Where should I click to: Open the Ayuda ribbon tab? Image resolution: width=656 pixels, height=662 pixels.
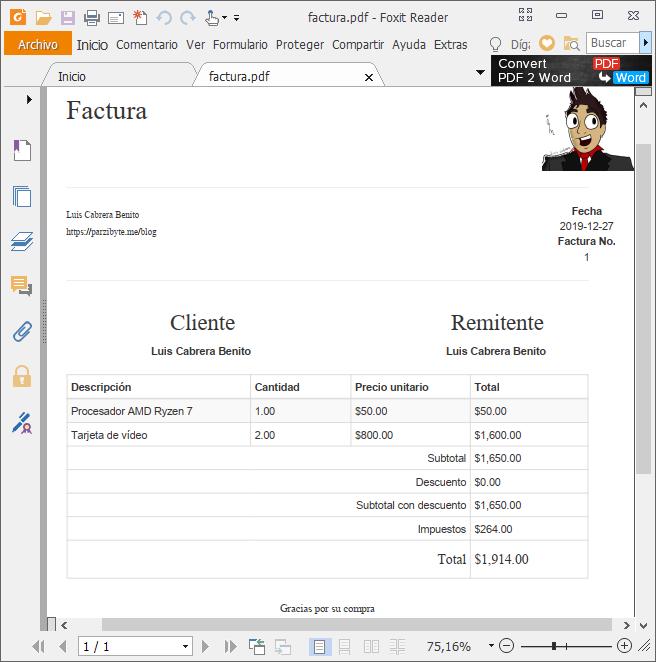click(x=409, y=44)
